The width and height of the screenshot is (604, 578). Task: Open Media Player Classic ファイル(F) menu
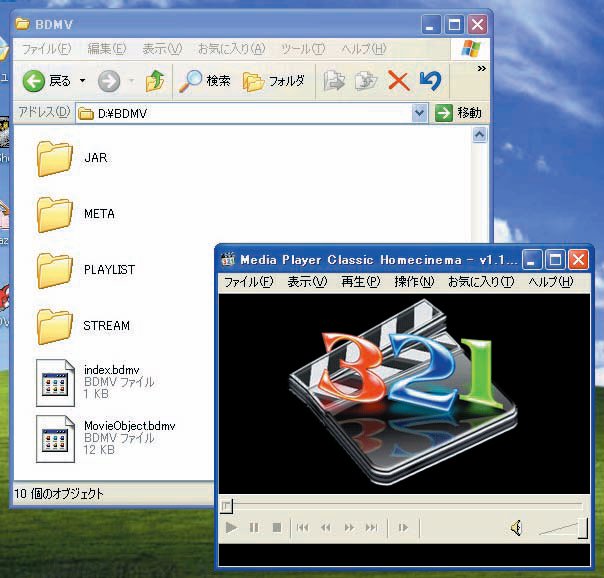click(248, 282)
